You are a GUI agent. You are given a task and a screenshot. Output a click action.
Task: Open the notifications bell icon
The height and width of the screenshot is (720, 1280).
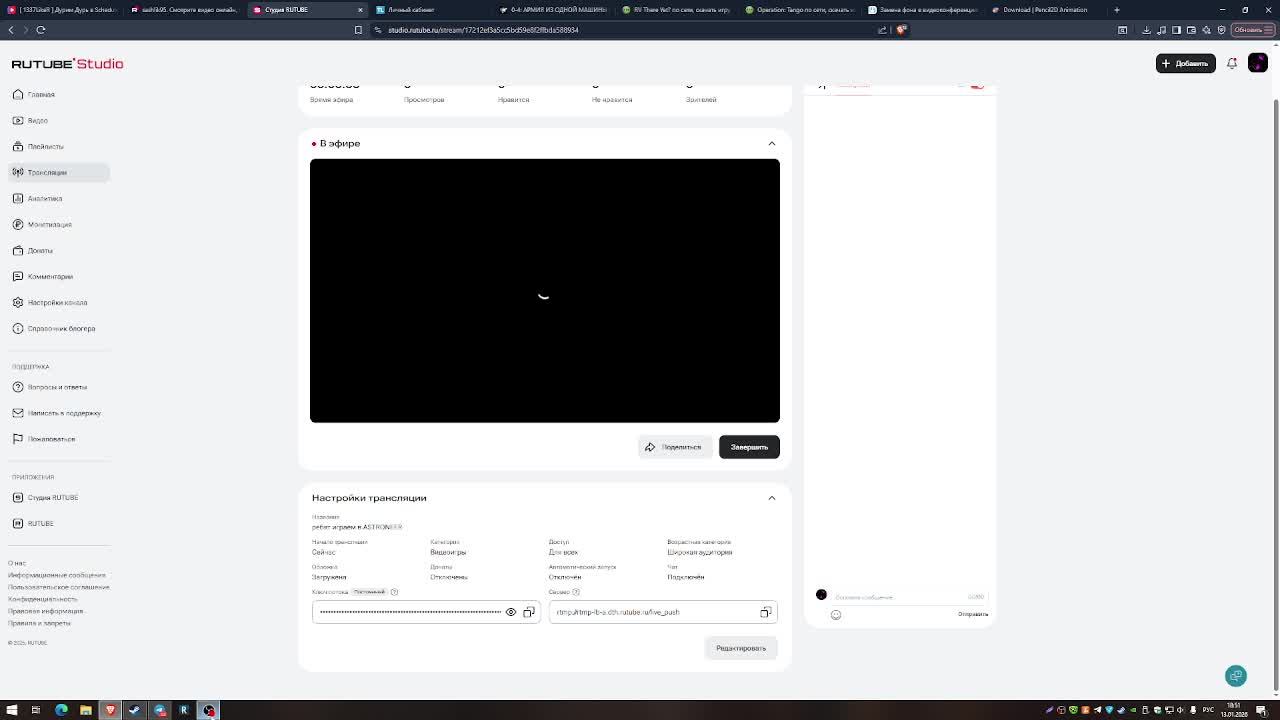(x=1232, y=63)
